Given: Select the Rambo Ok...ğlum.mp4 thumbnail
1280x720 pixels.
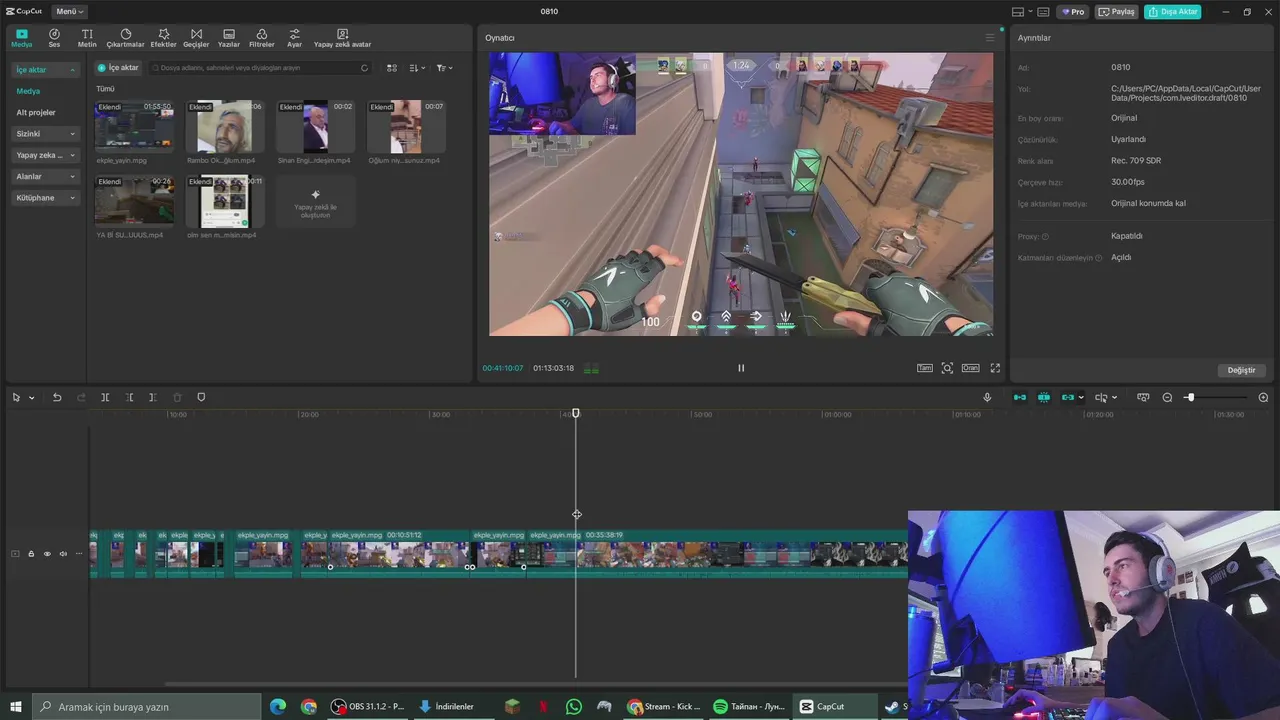Looking at the screenshot, I should pos(224,126).
